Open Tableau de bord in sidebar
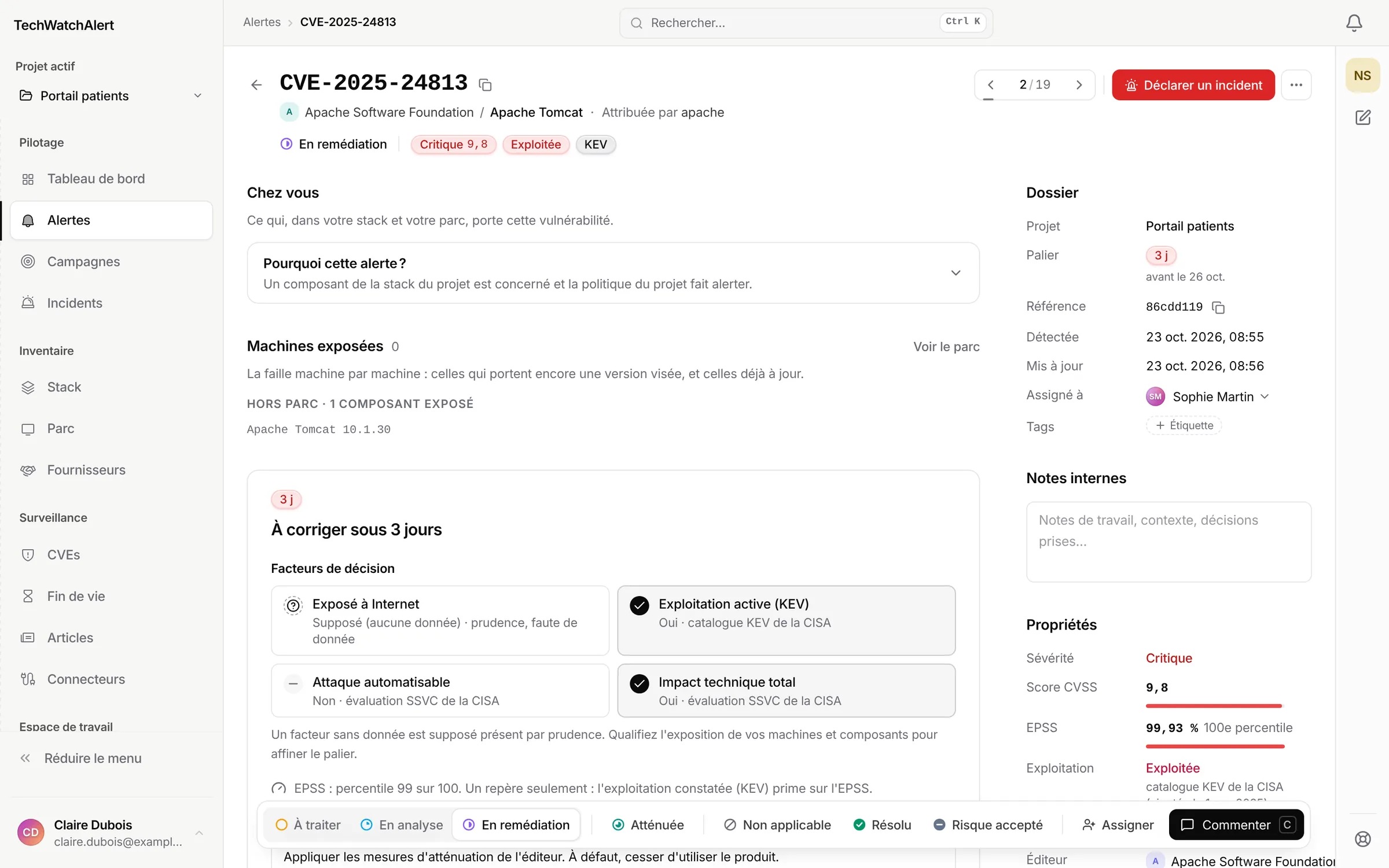 (111, 179)
